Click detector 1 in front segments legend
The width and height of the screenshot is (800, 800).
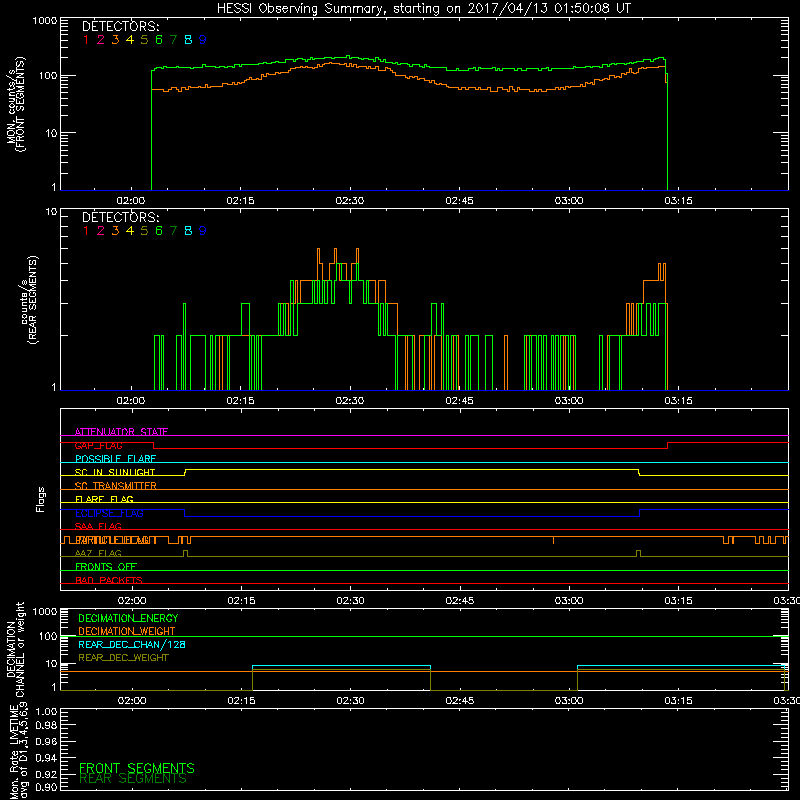click(x=86, y=40)
